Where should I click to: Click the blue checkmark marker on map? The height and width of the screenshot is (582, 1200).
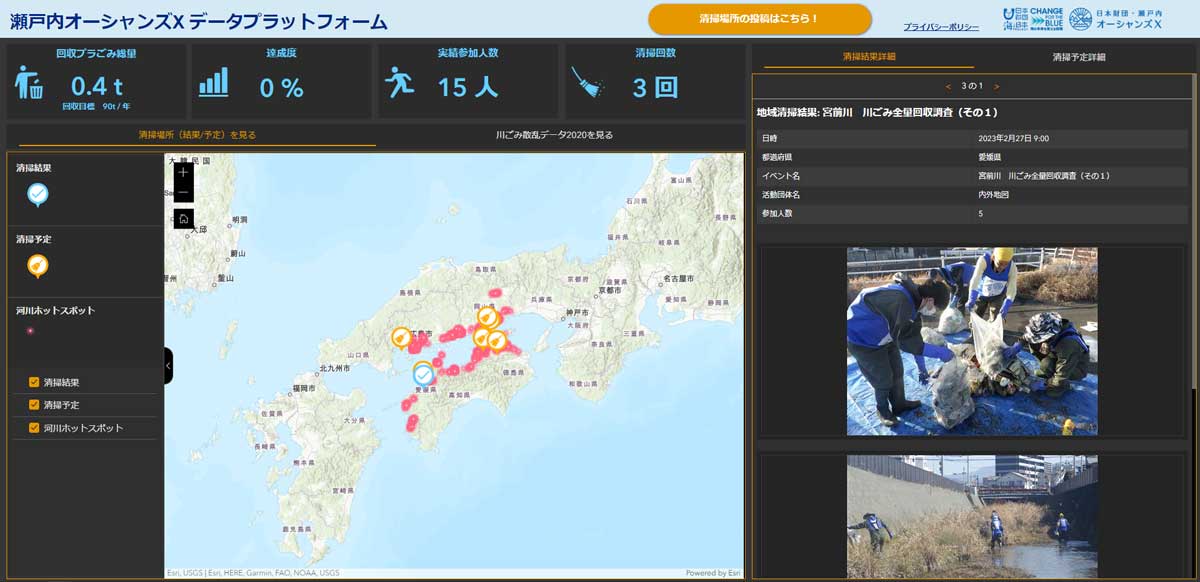(424, 375)
